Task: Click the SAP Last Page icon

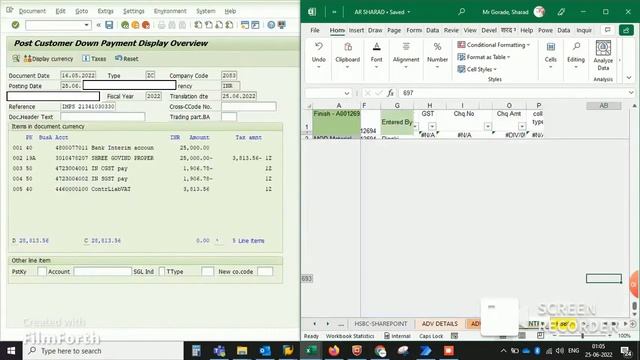Action: tap(229, 25)
